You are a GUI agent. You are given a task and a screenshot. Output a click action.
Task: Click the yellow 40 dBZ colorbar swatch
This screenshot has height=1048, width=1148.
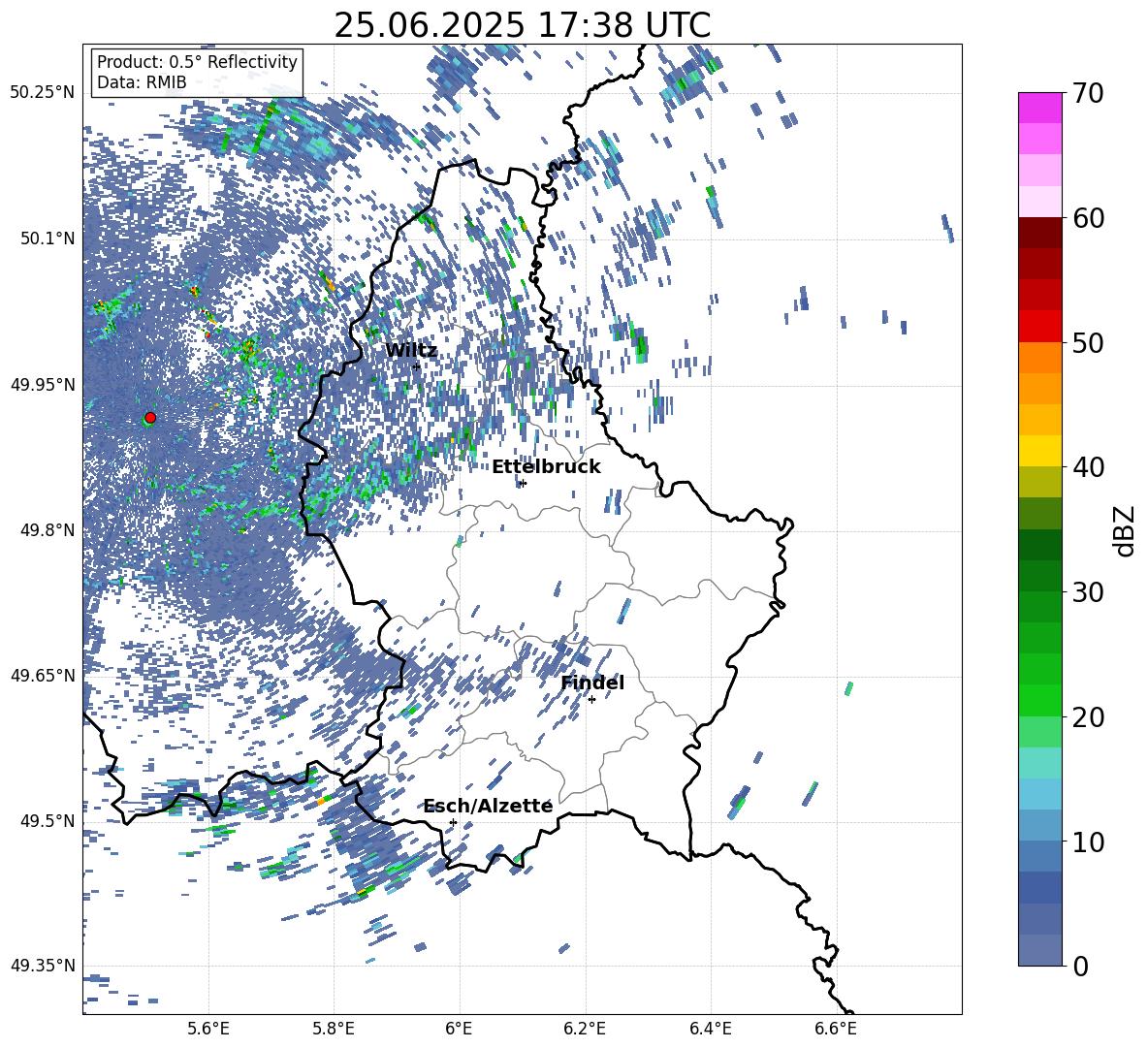[1039, 451]
